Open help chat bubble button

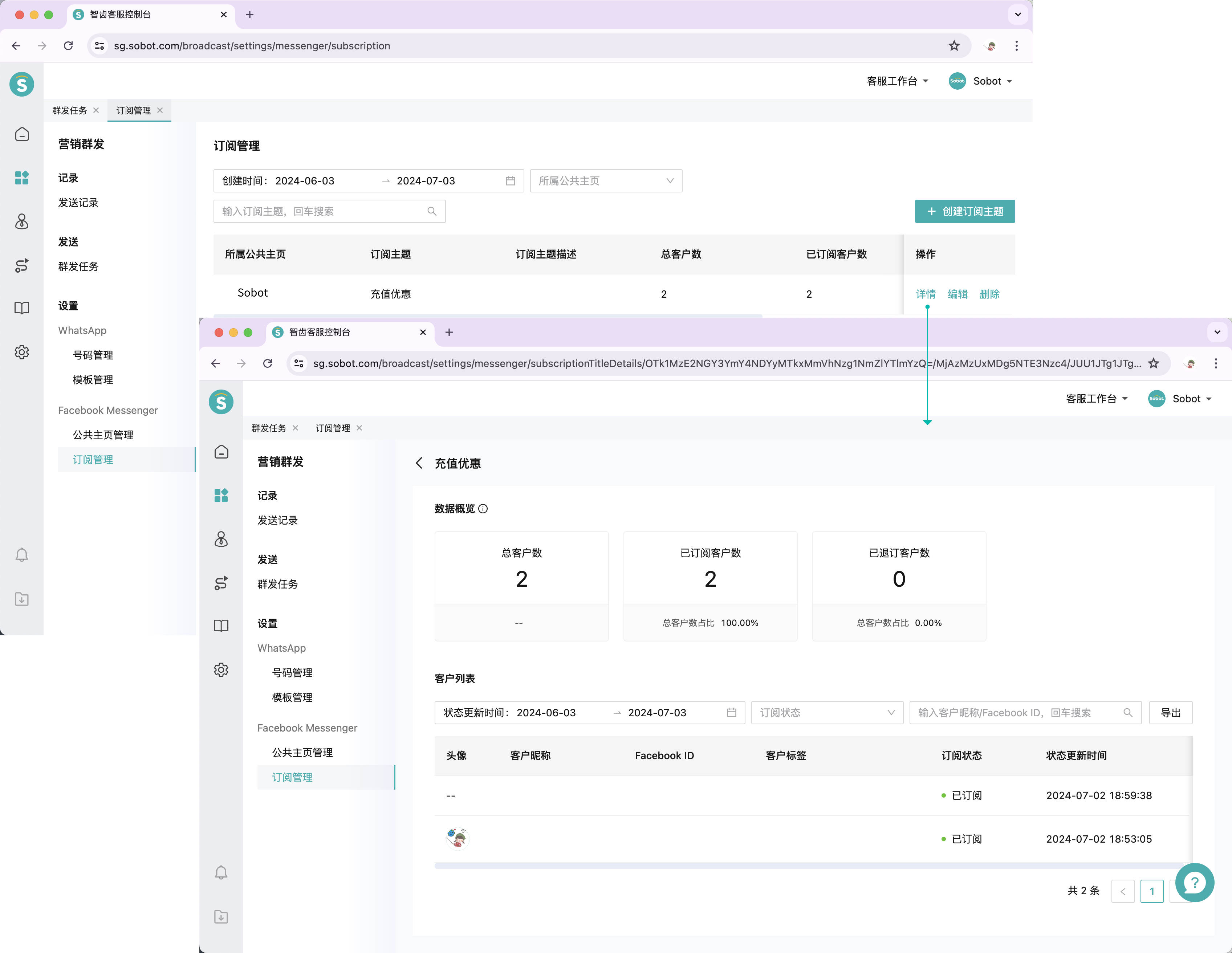coord(1195,883)
